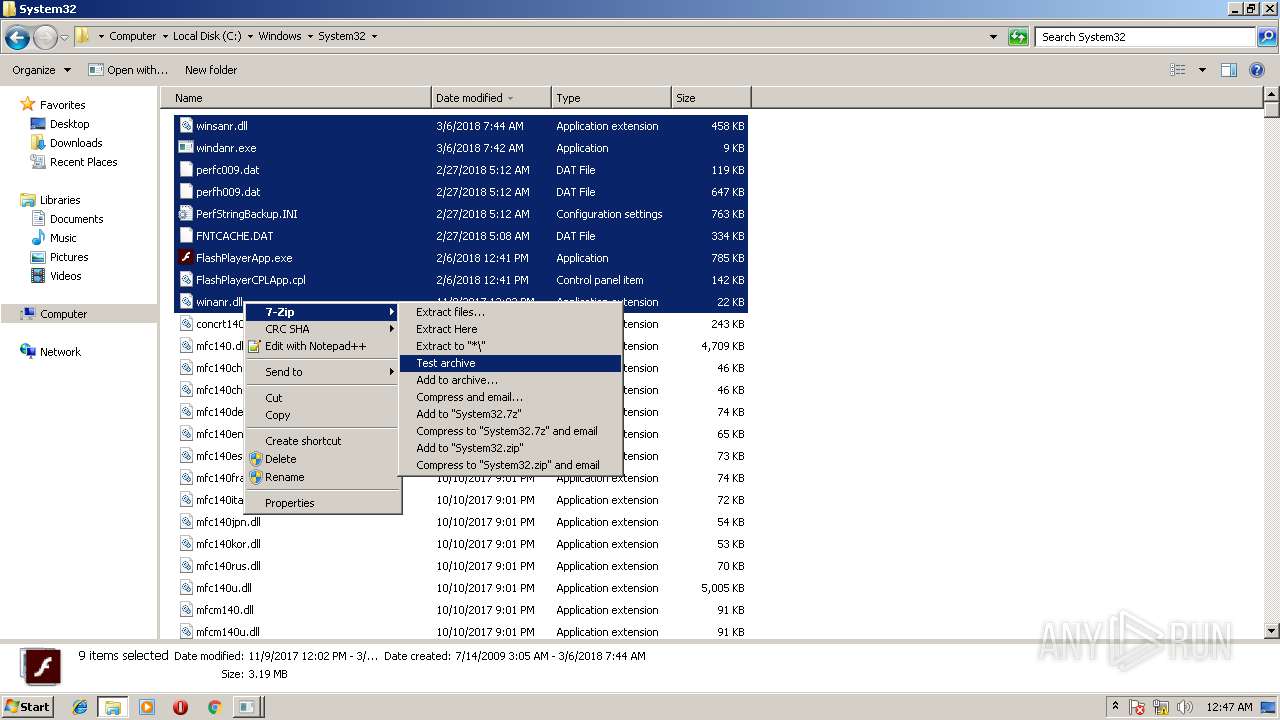Click the Open with... toolbar button

(128, 70)
